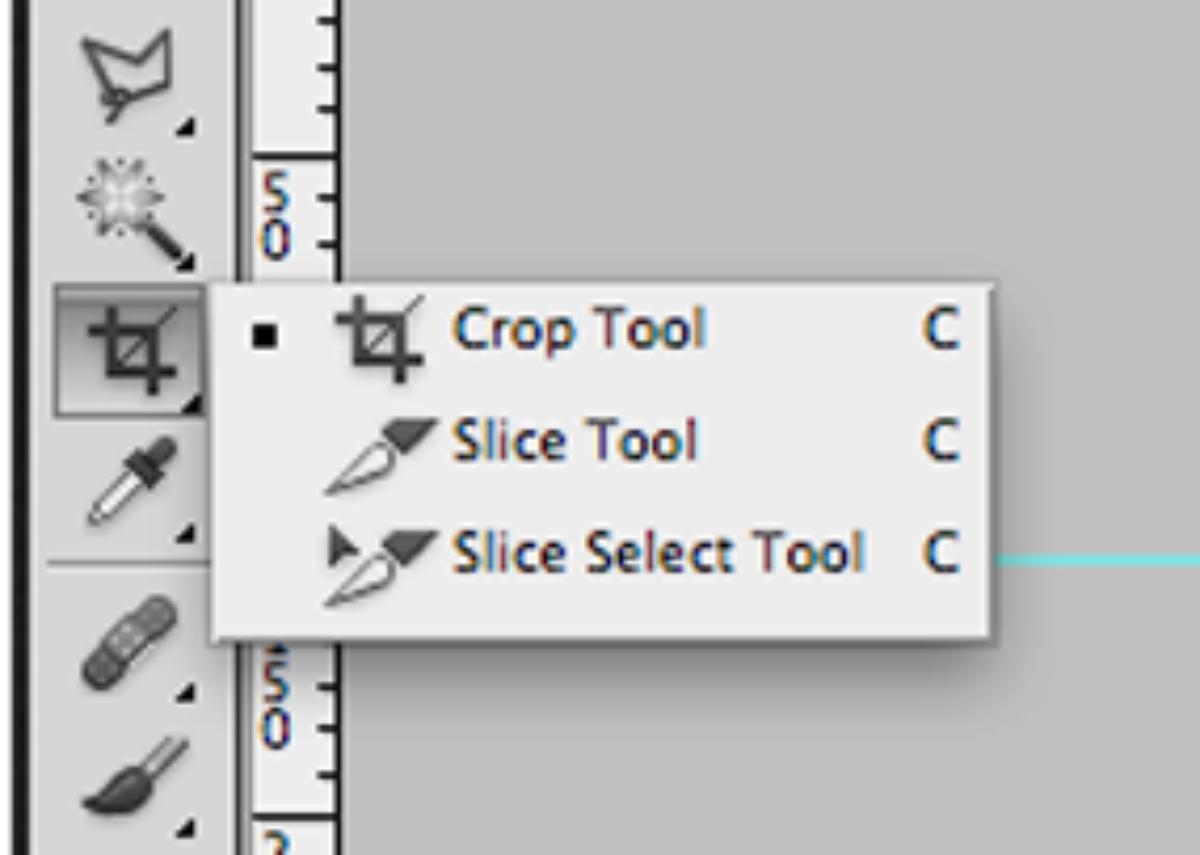Viewport: 1200px width, 855px height.
Task: Select the Brush tool
Action: tap(130, 775)
